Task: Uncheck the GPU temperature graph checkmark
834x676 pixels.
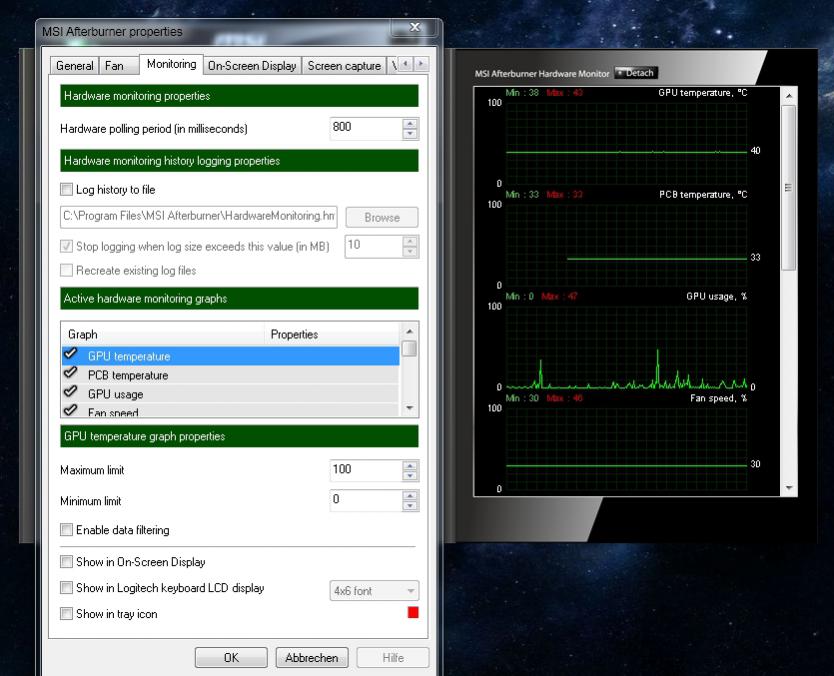Action: point(71,354)
